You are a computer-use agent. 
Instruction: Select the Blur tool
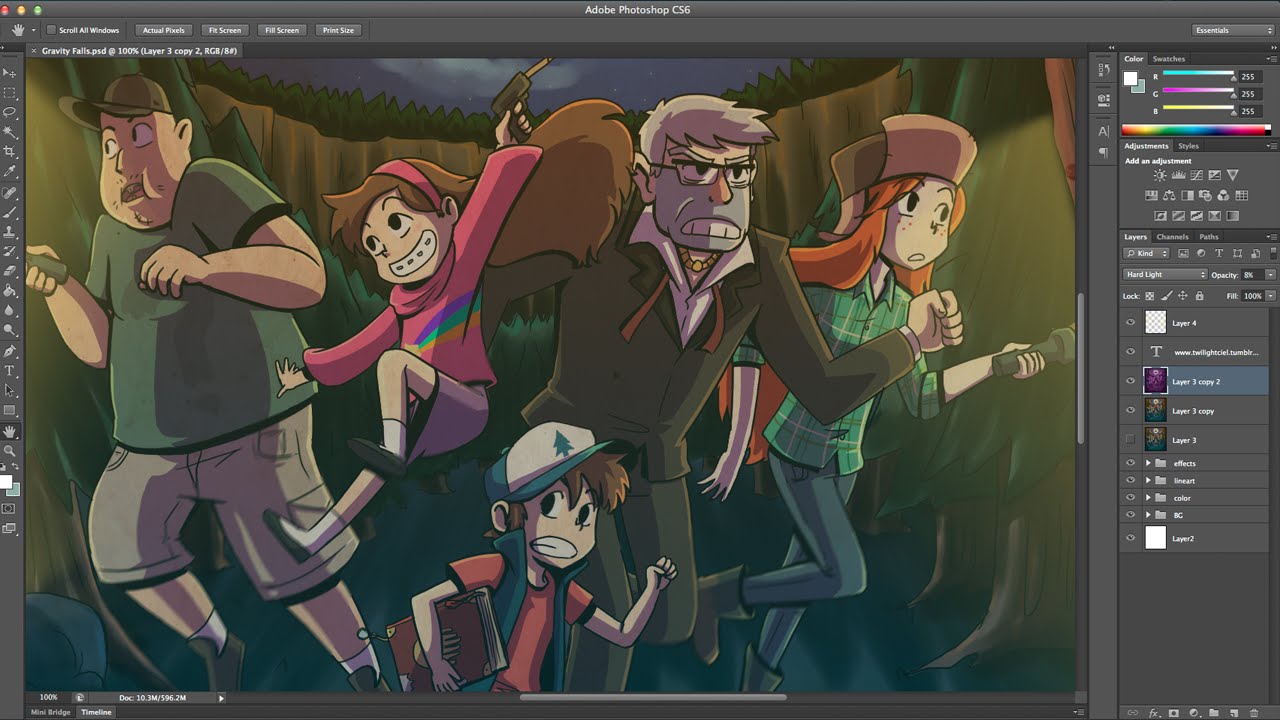[10, 311]
